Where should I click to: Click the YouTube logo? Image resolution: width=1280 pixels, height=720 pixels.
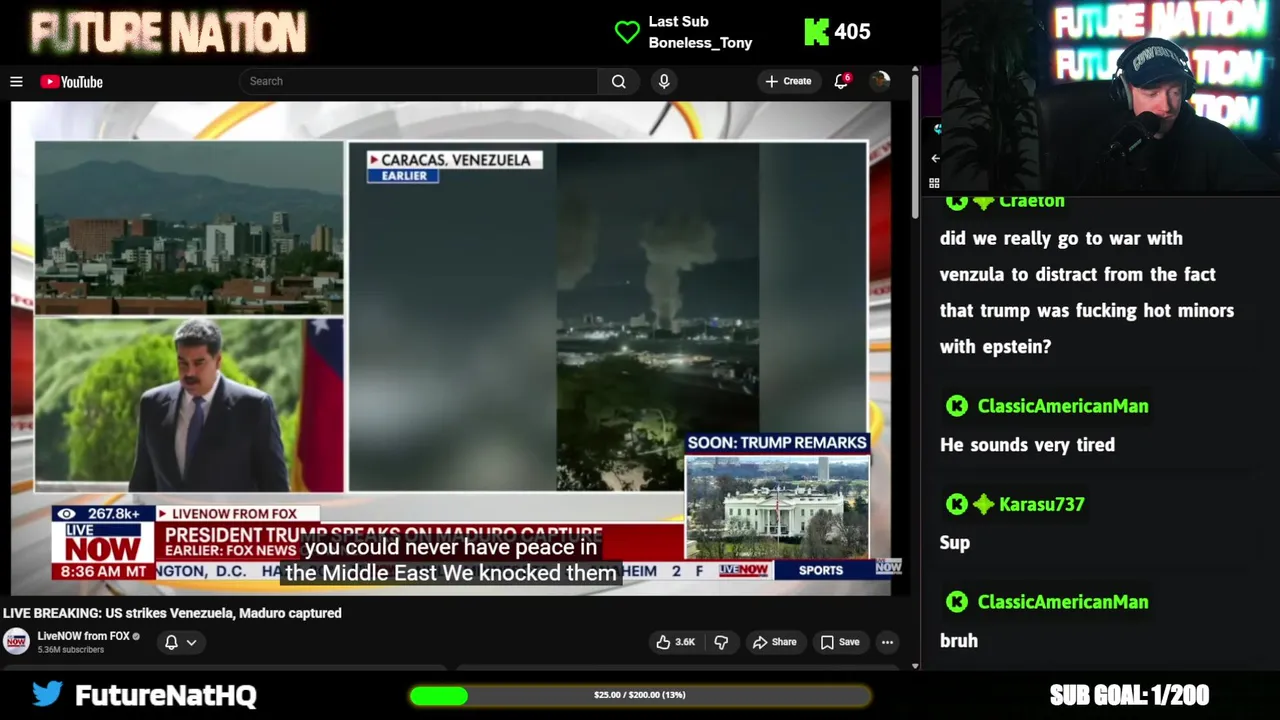pos(72,82)
